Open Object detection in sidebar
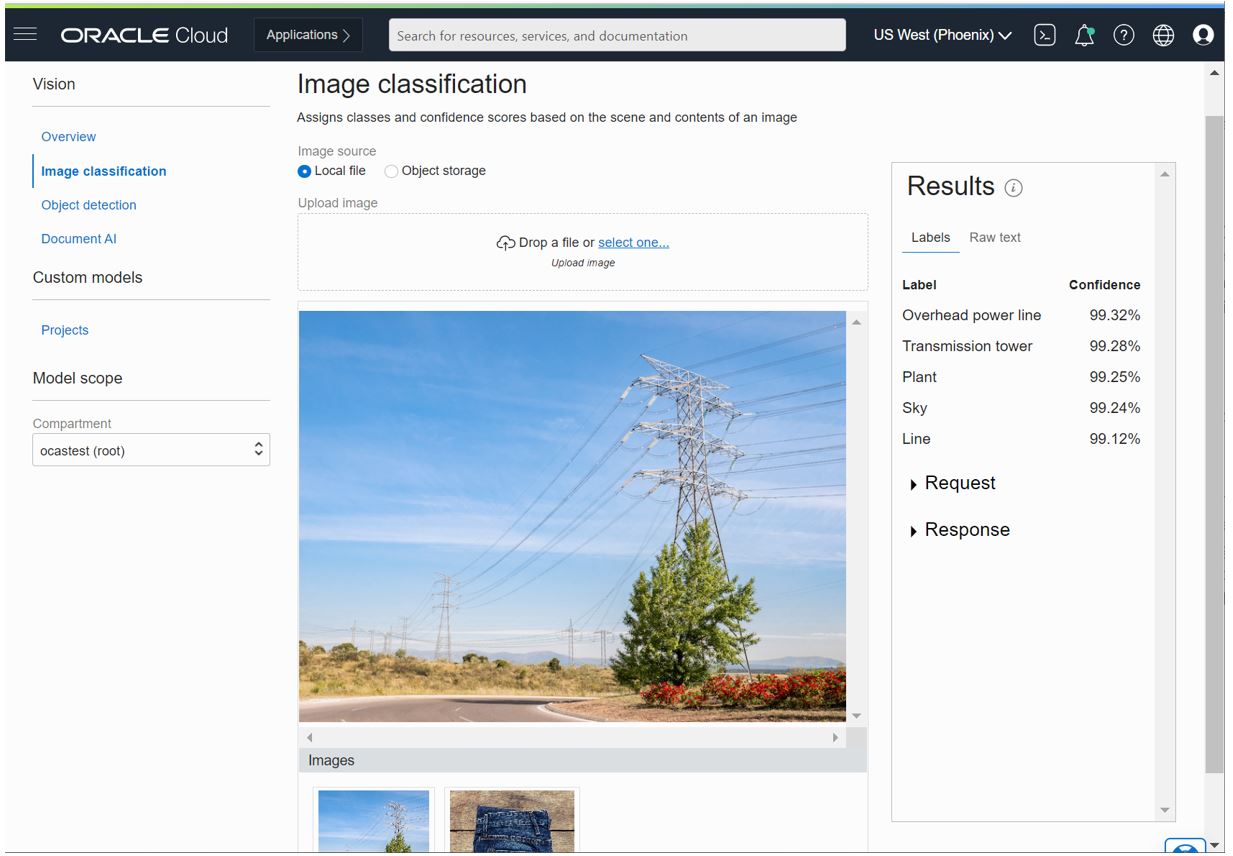Viewport: 1233px width, 856px height. (x=89, y=205)
